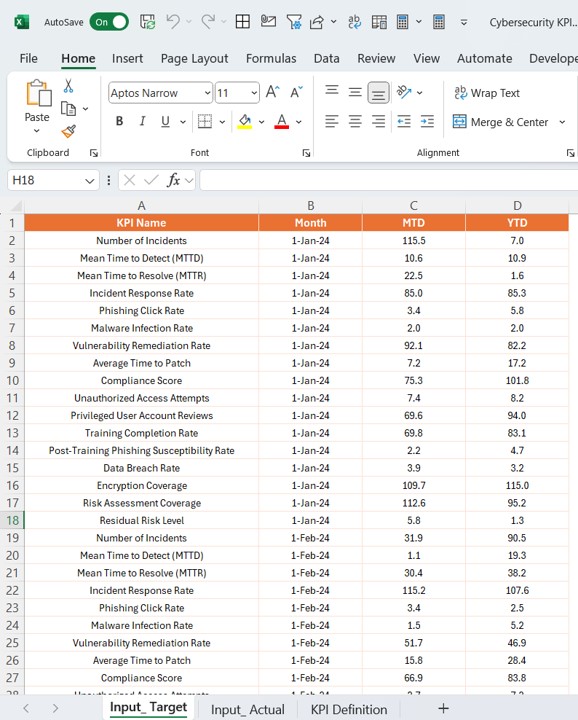Screen dimensions: 578x720
Task: Open the Font settings dialog launcher
Action: (x=306, y=153)
